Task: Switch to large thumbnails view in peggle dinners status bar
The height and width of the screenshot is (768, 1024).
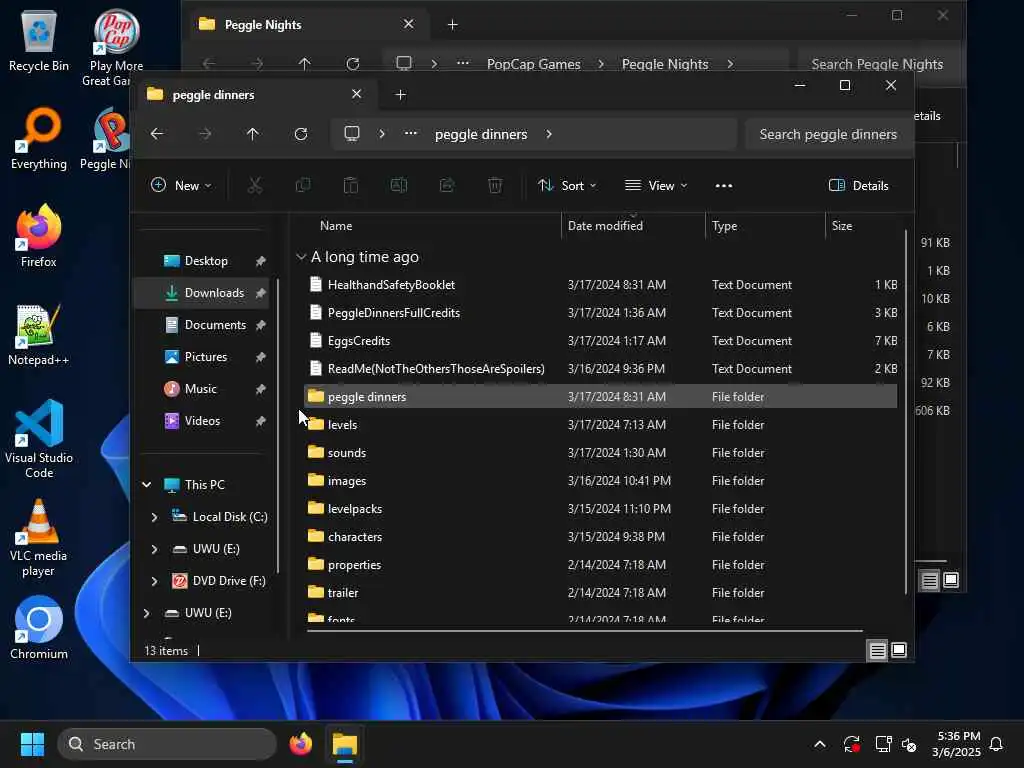Action: (899, 650)
